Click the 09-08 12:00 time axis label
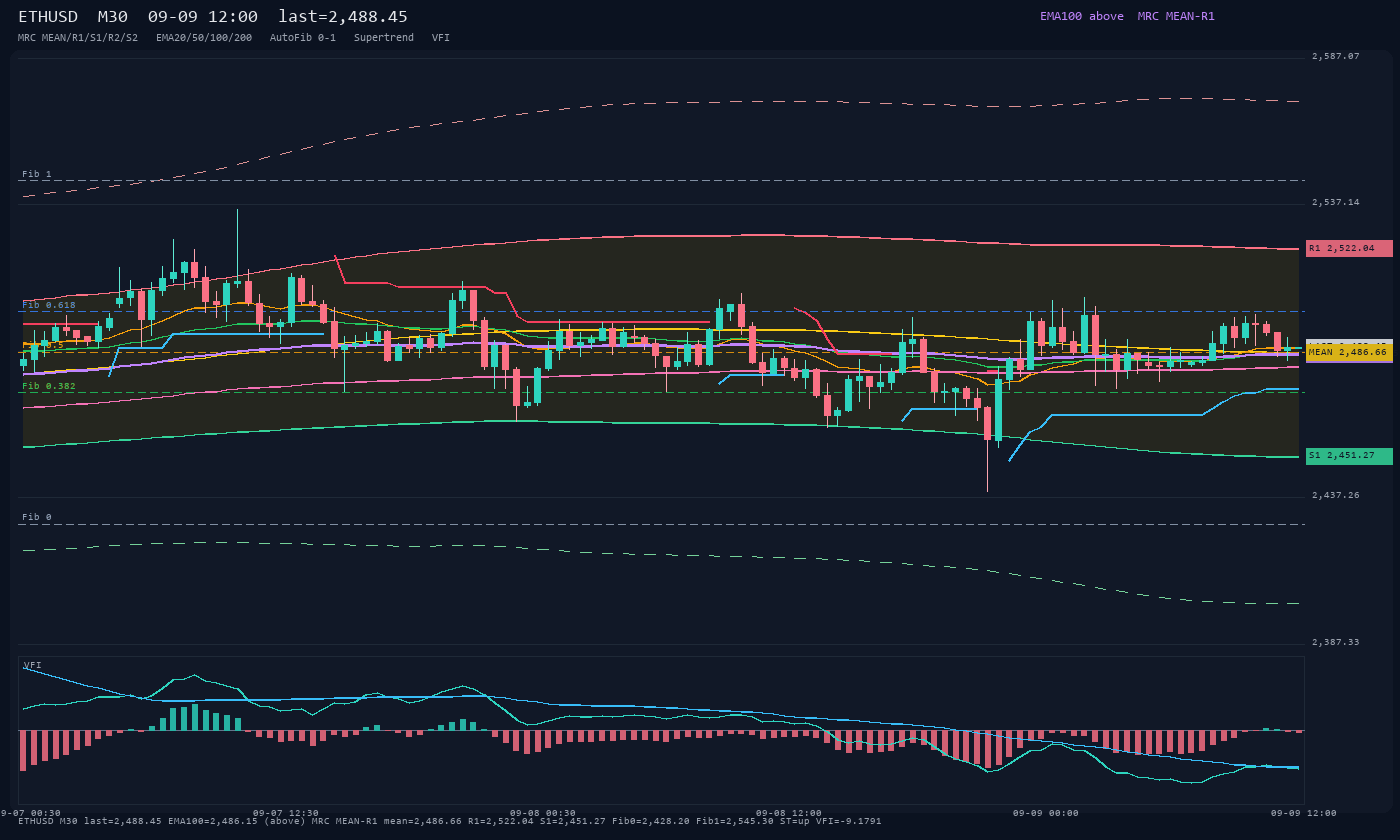Image resolution: width=1400 pixels, height=840 pixels. (x=789, y=813)
